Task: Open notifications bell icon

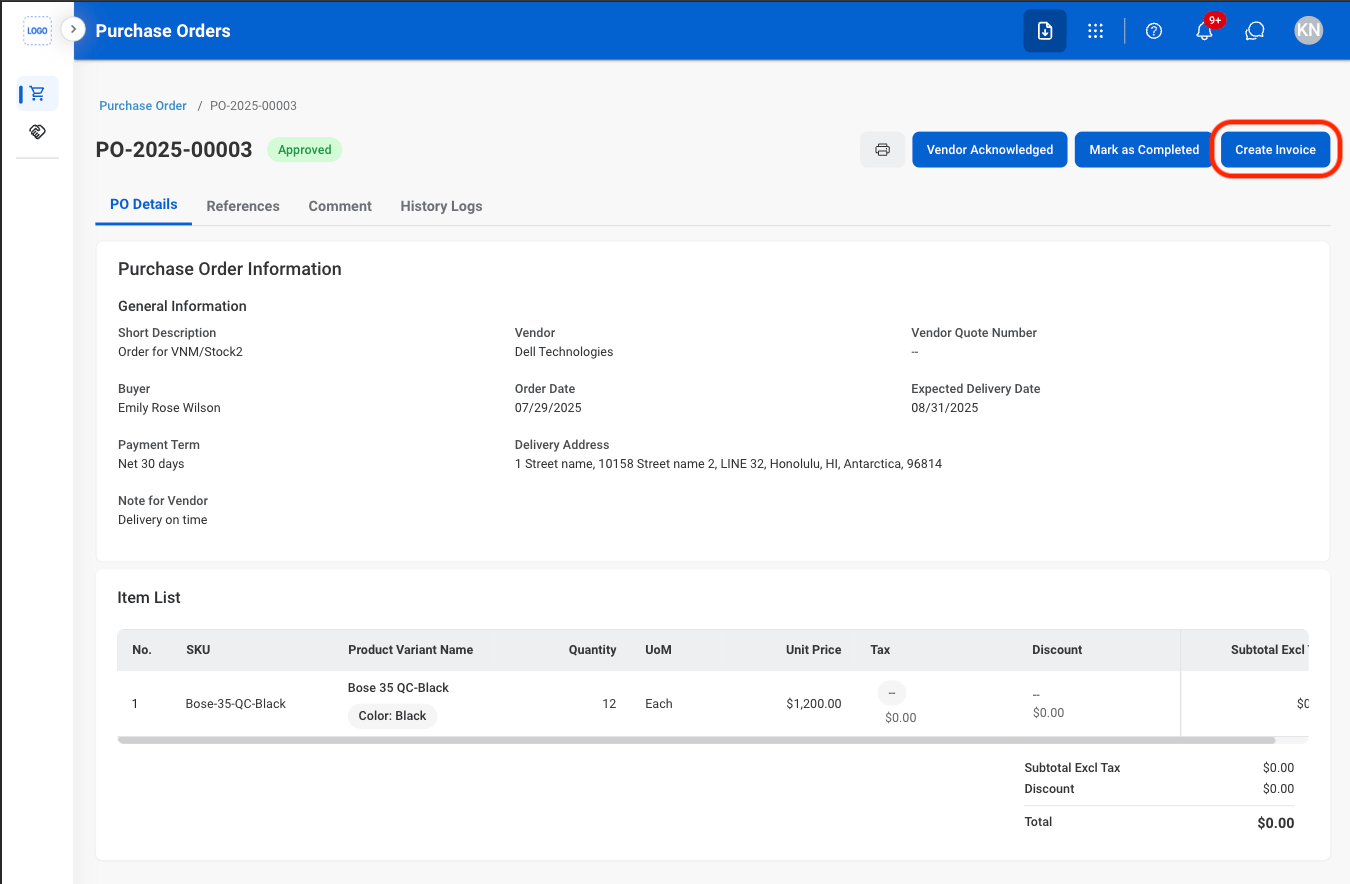Action: coord(1205,31)
